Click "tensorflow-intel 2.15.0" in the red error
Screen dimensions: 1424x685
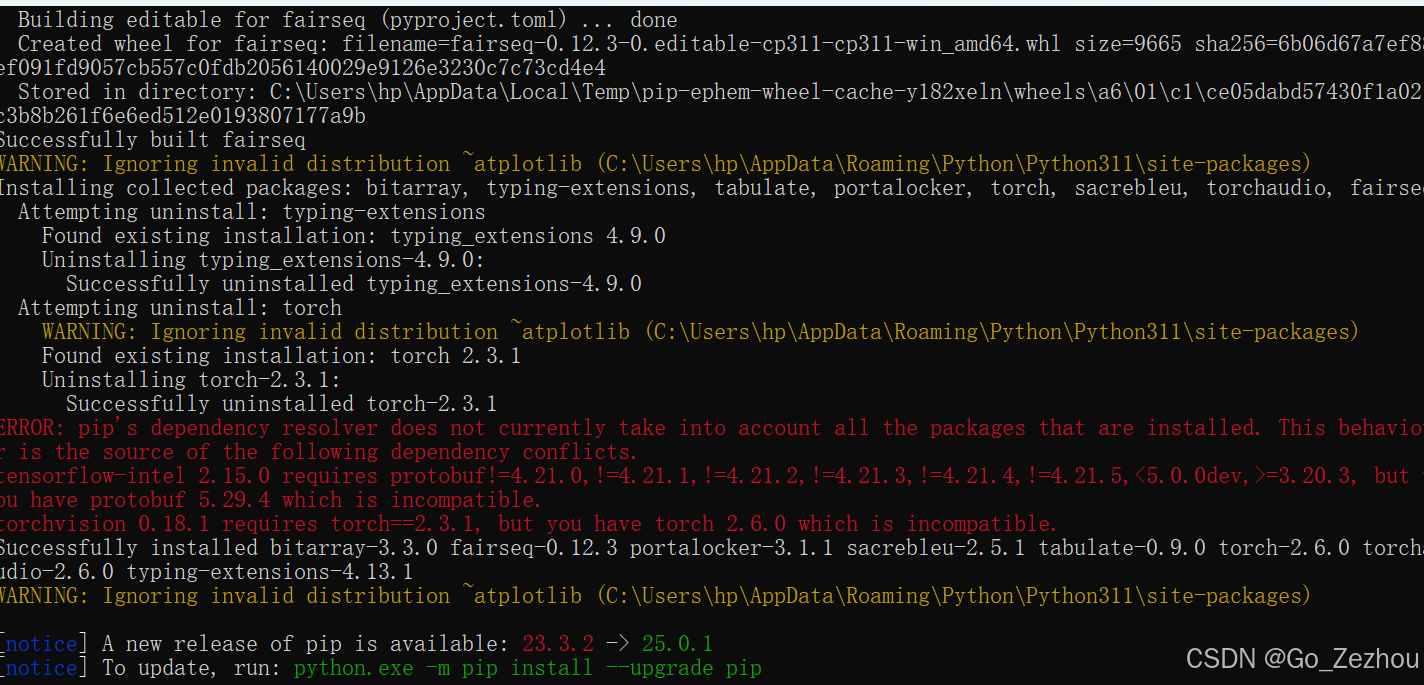tap(134, 476)
